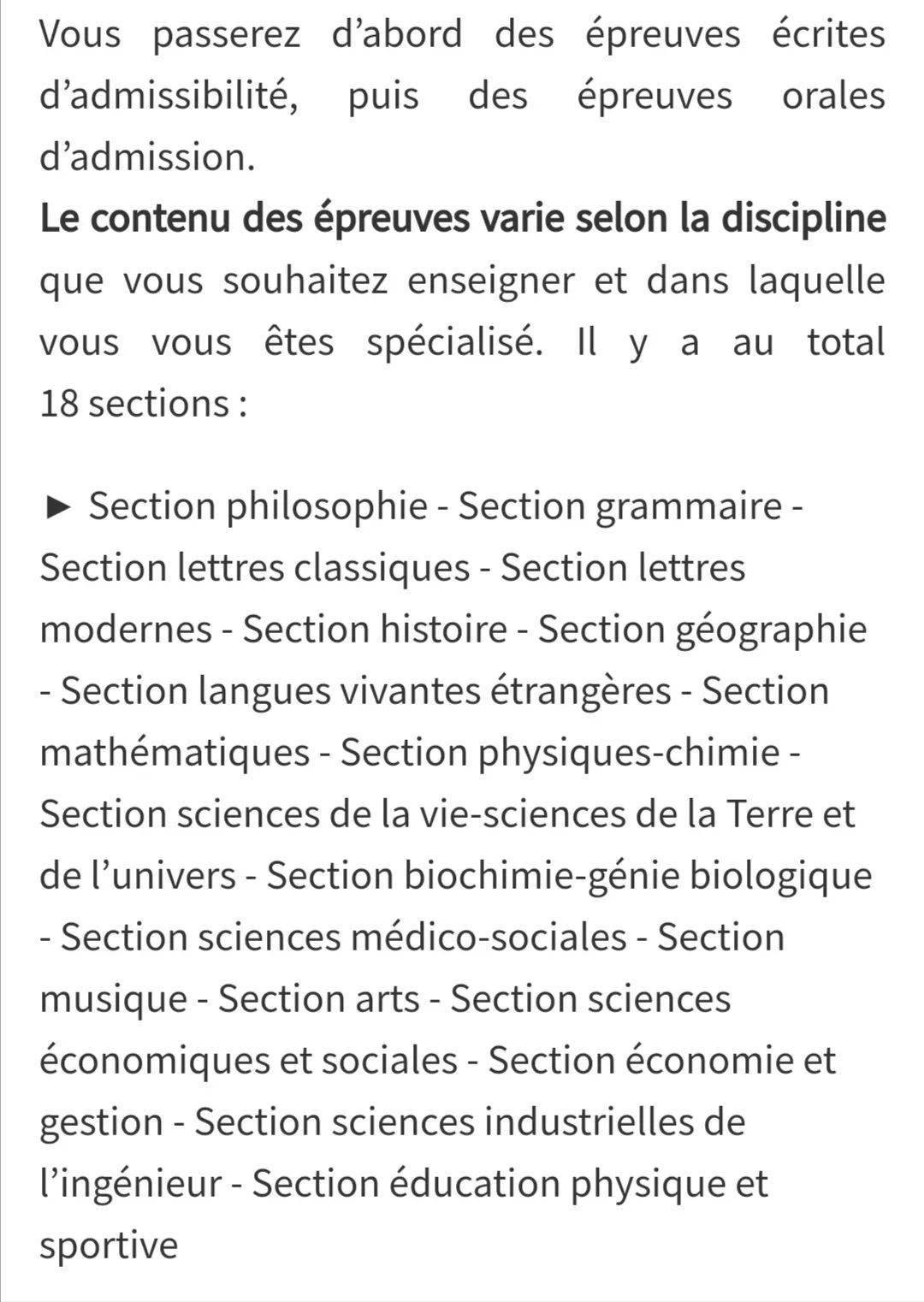
Task: Tap the "18 sections :" text
Action: pos(143,404)
